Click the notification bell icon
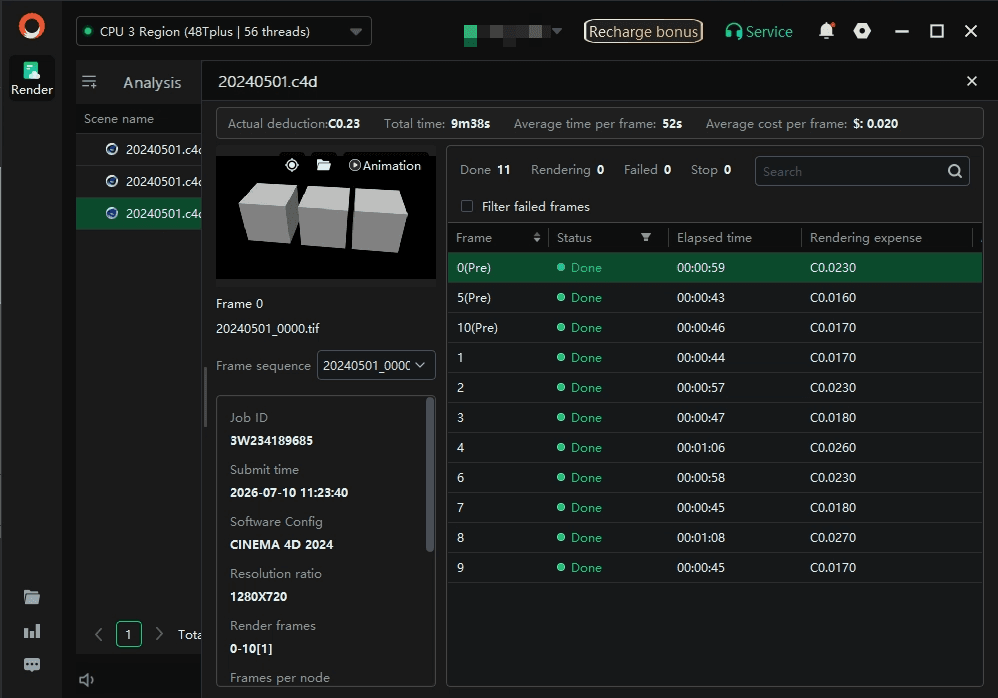This screenshot has width=998, height=698. (x=826, y=31)
